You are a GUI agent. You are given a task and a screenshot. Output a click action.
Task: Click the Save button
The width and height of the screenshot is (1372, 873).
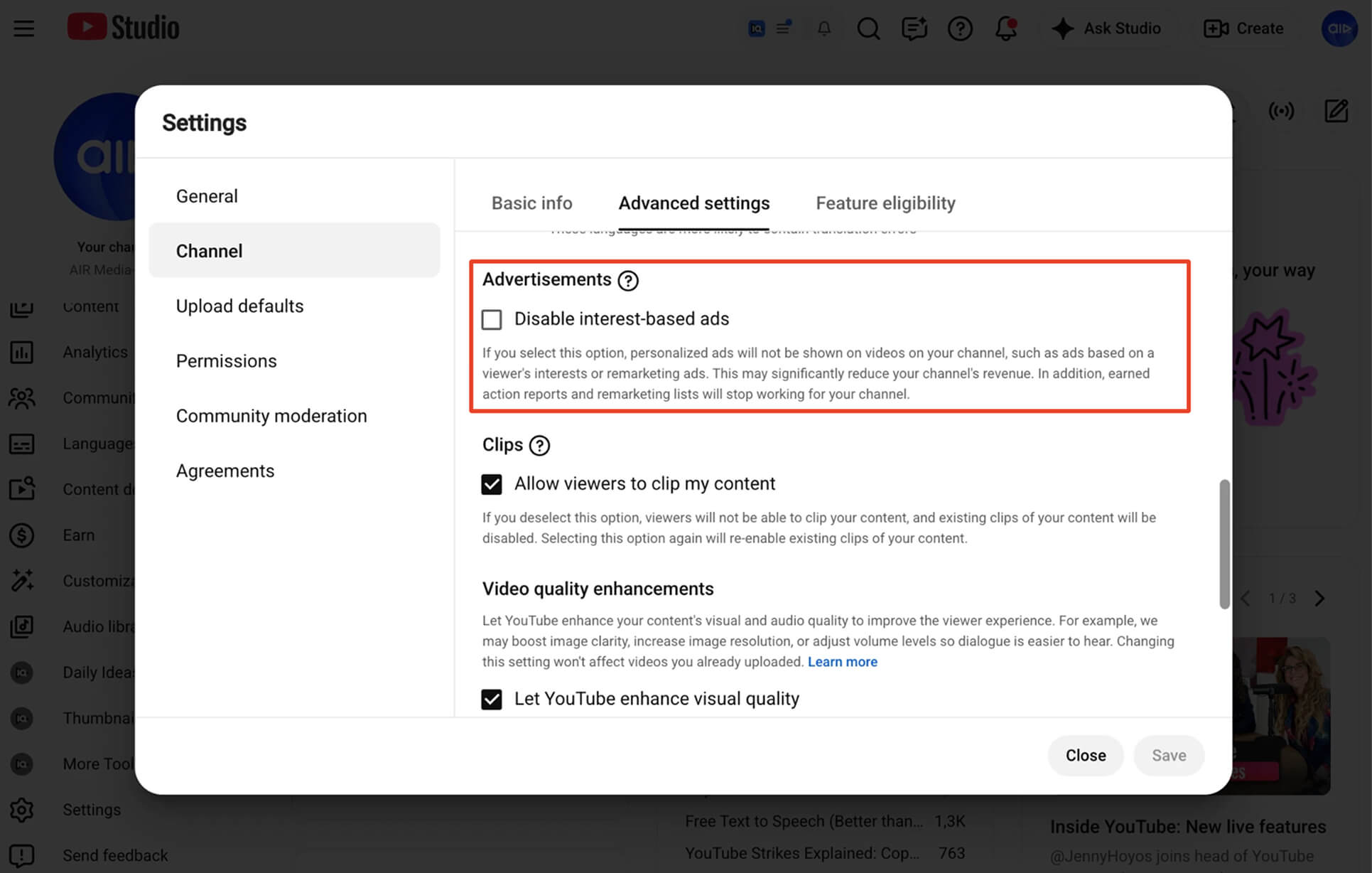click(x=1169, y=755)
